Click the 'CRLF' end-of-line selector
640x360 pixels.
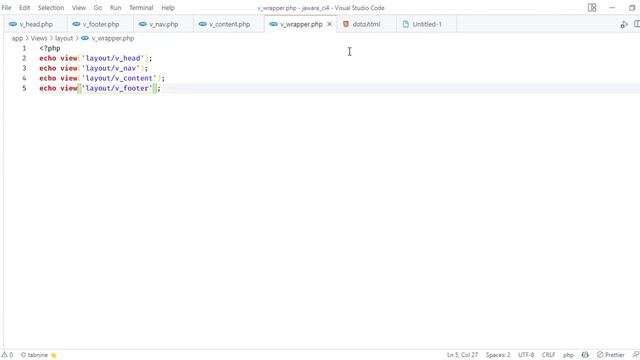[x=548, y=355]
